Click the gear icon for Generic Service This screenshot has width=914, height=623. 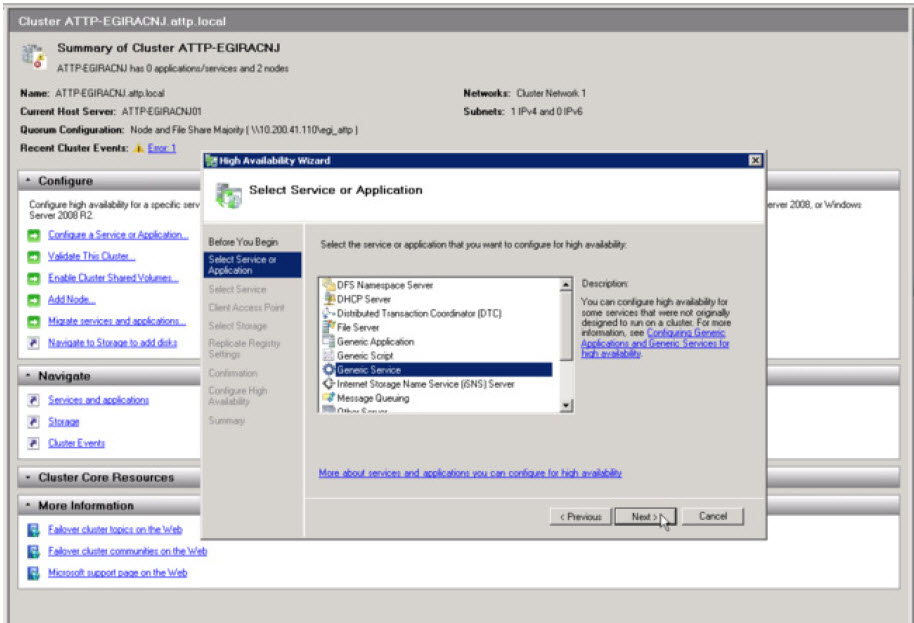[329, 369]
